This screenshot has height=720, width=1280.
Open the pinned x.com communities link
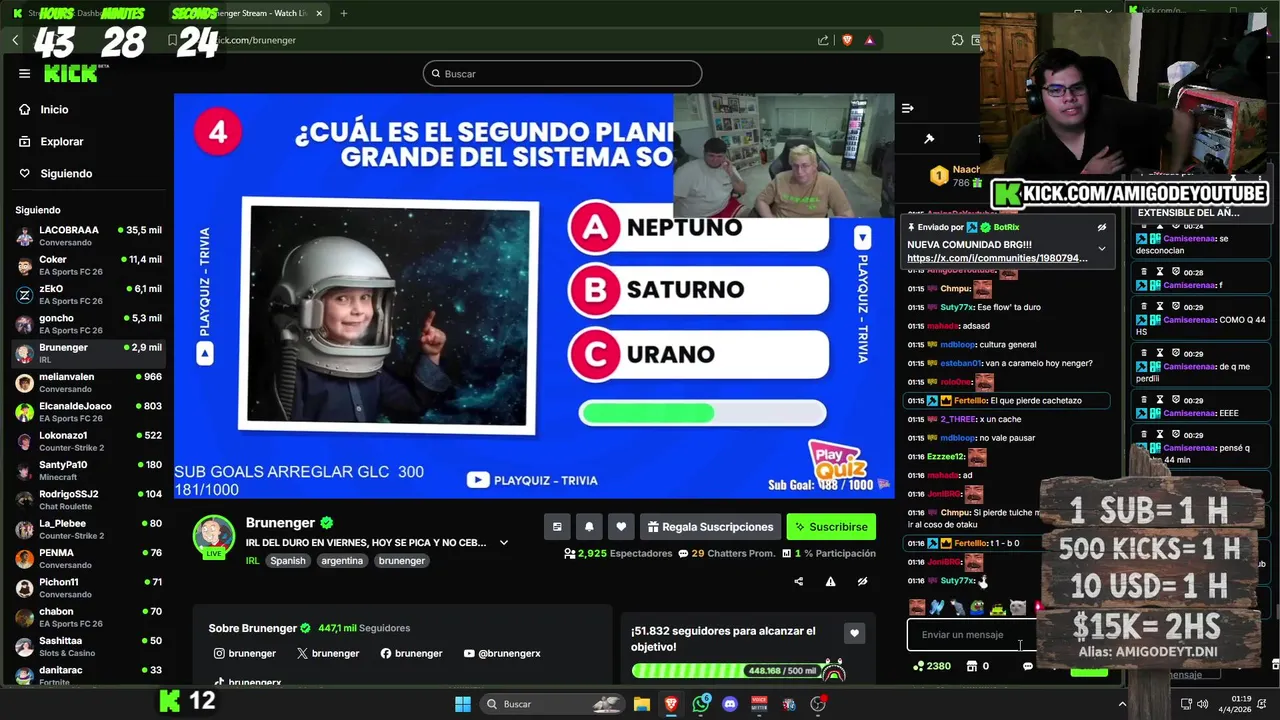pos(997,258)
